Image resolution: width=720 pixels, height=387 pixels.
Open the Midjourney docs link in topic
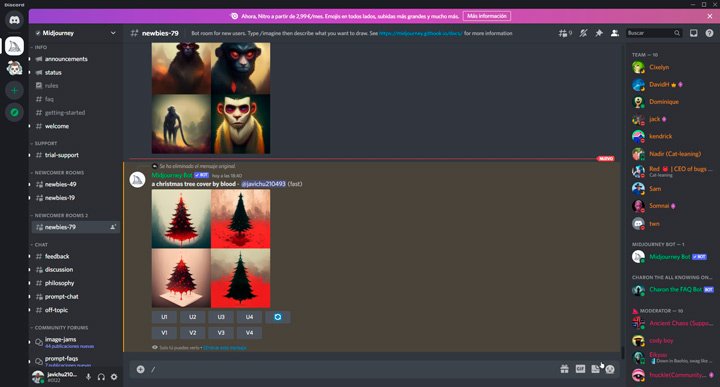point(421,33)
